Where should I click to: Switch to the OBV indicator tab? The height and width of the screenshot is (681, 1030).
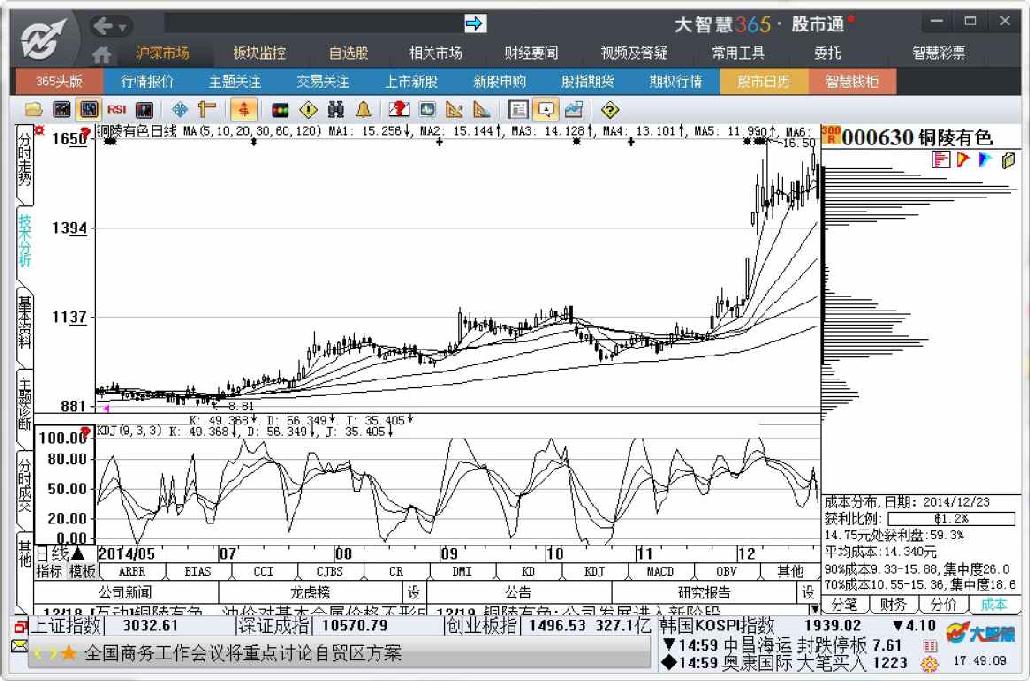pos(726,572)
